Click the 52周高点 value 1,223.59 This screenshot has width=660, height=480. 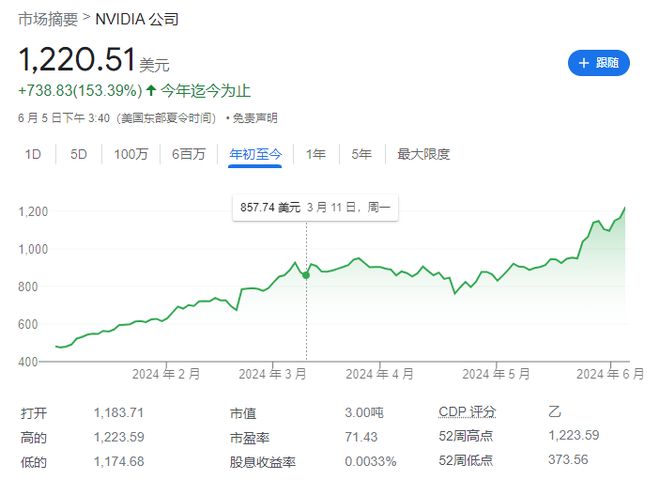(574, 435)
